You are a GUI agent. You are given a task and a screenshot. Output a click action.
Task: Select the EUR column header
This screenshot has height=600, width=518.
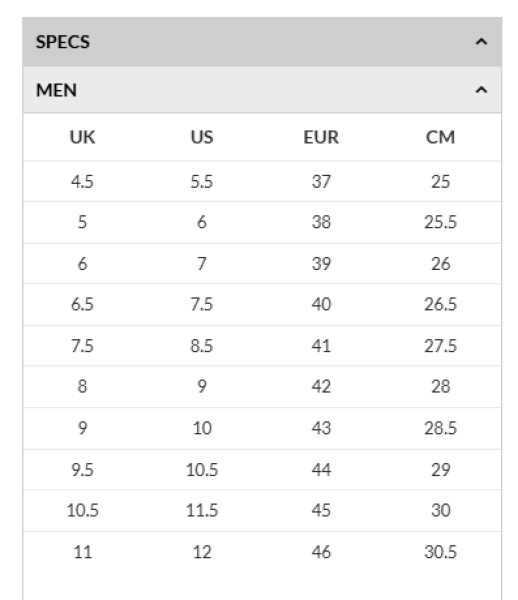[321, 137]
